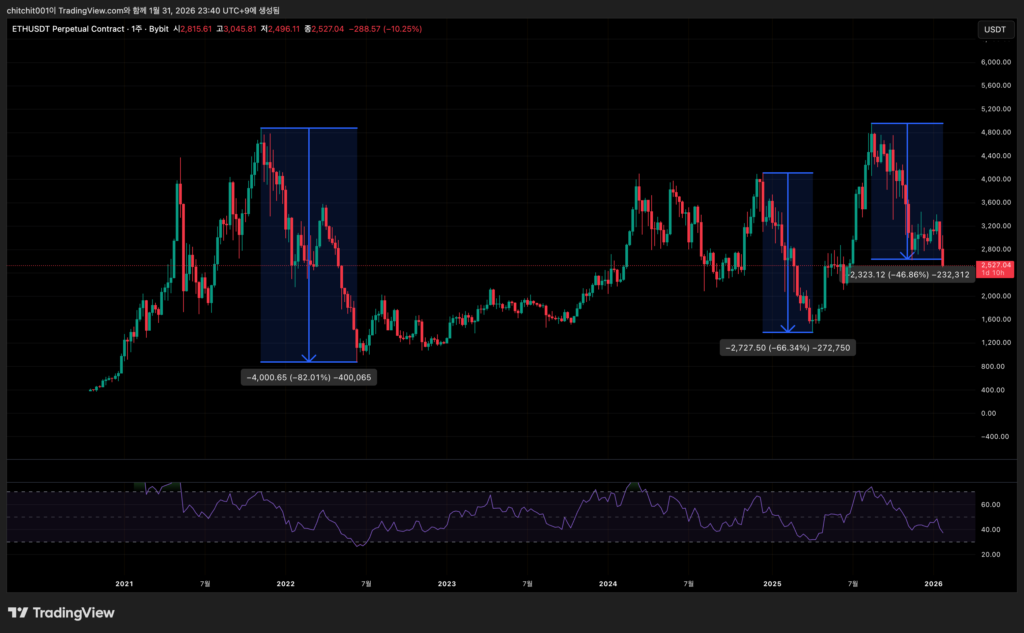
Task: Click the 2023 label on the time axis
Action: [x=447, y=583]
